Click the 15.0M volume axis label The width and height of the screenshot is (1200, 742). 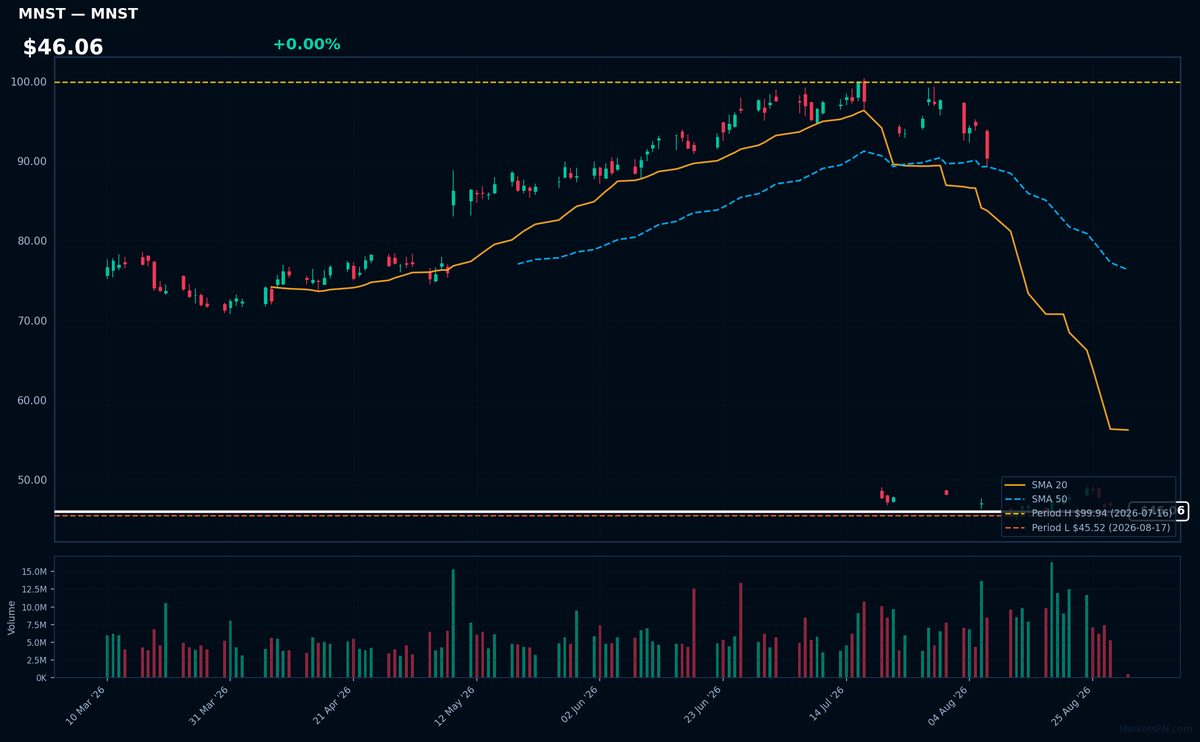34,572
